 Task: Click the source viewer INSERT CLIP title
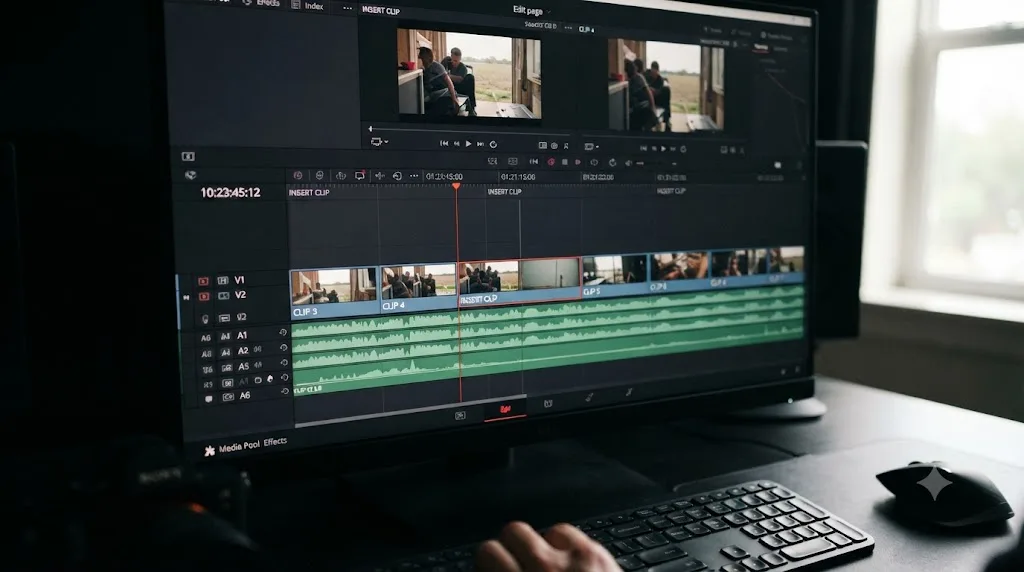[381, 11]
